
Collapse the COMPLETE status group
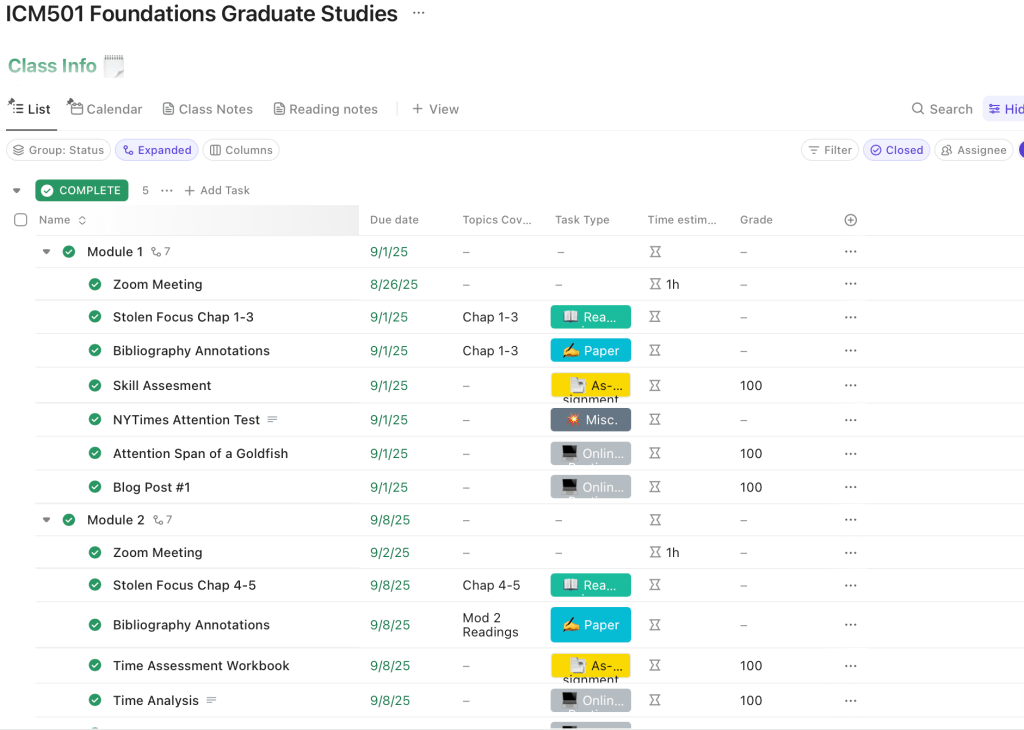16,190
